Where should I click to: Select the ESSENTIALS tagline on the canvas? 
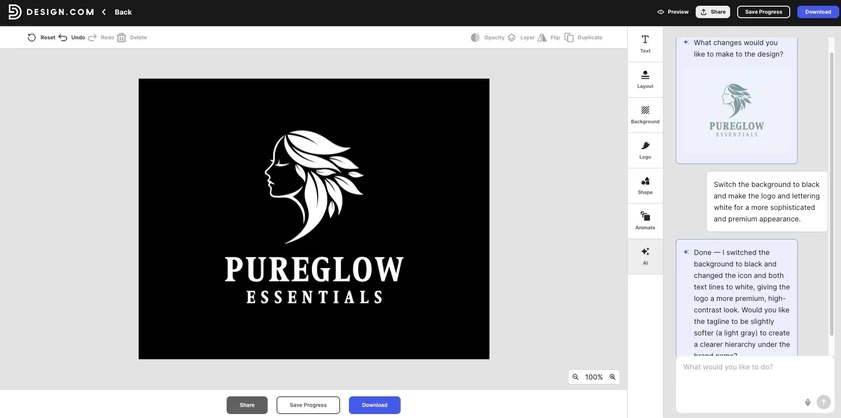click(x=314, y=297)
